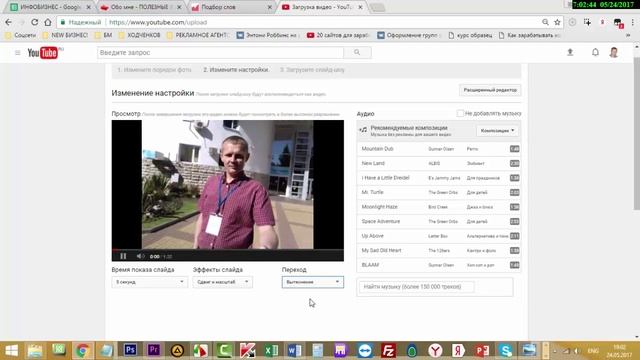The image size is (640, 360).
Task: Launch Photoshop from the taskbar
Action: click(130, 350)
